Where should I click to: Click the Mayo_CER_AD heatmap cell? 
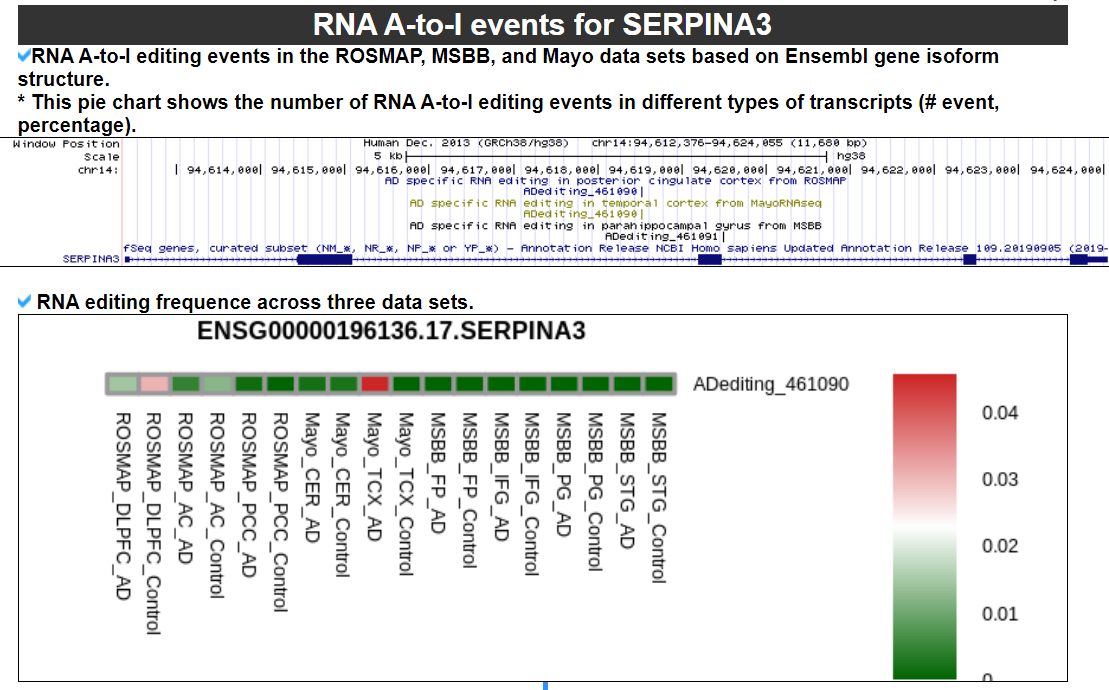coord(312,384)
